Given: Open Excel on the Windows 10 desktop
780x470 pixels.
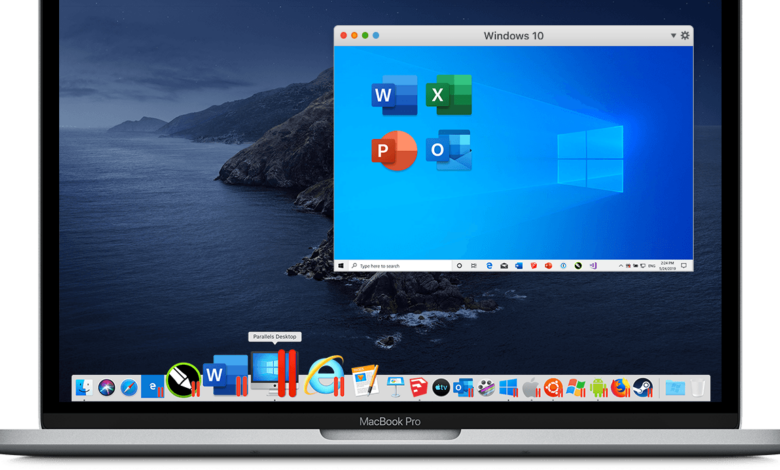Looking at the screenshot, I should [x=449, y=95].
